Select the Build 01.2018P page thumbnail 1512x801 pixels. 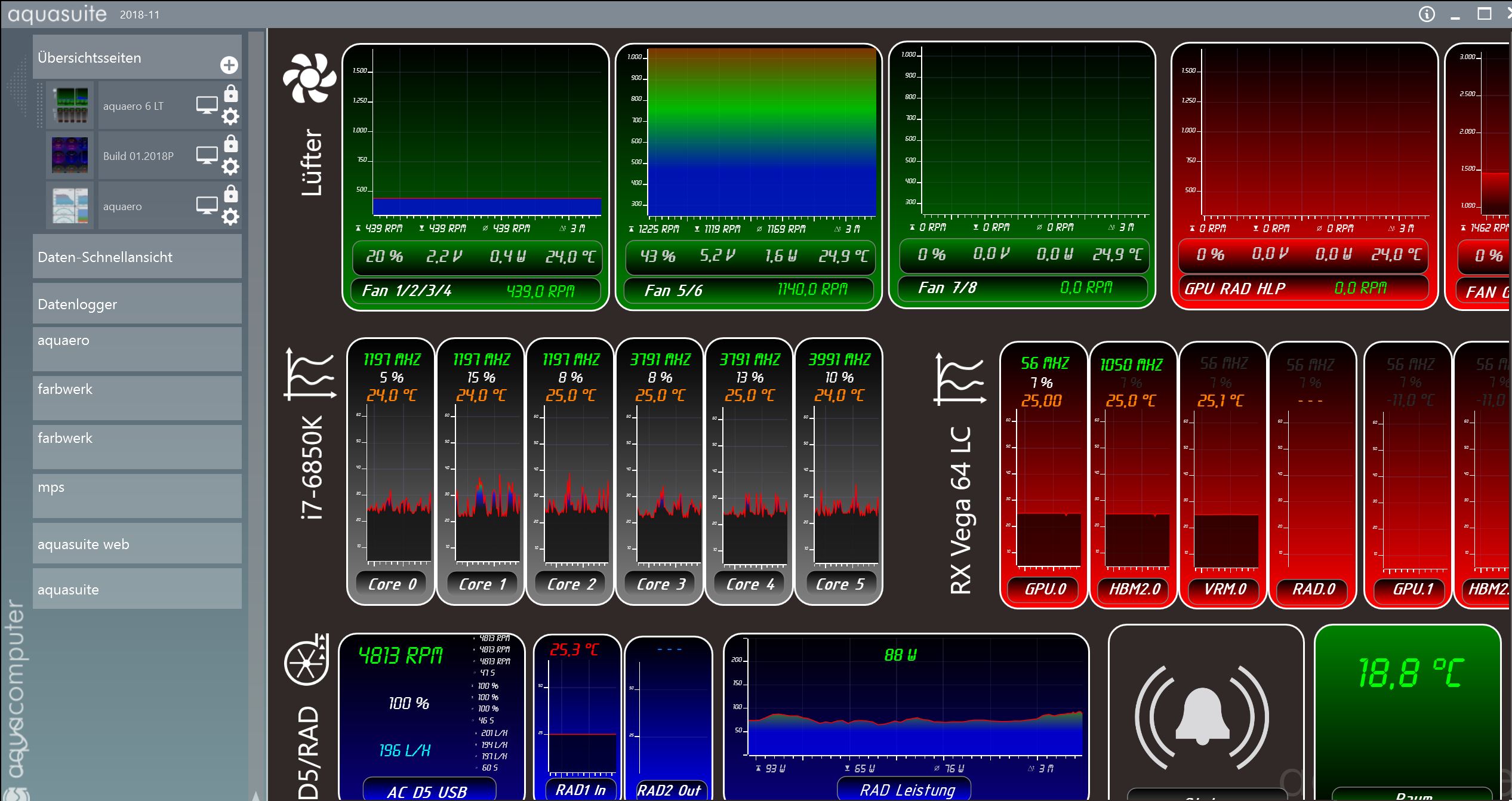coord(70,155)
